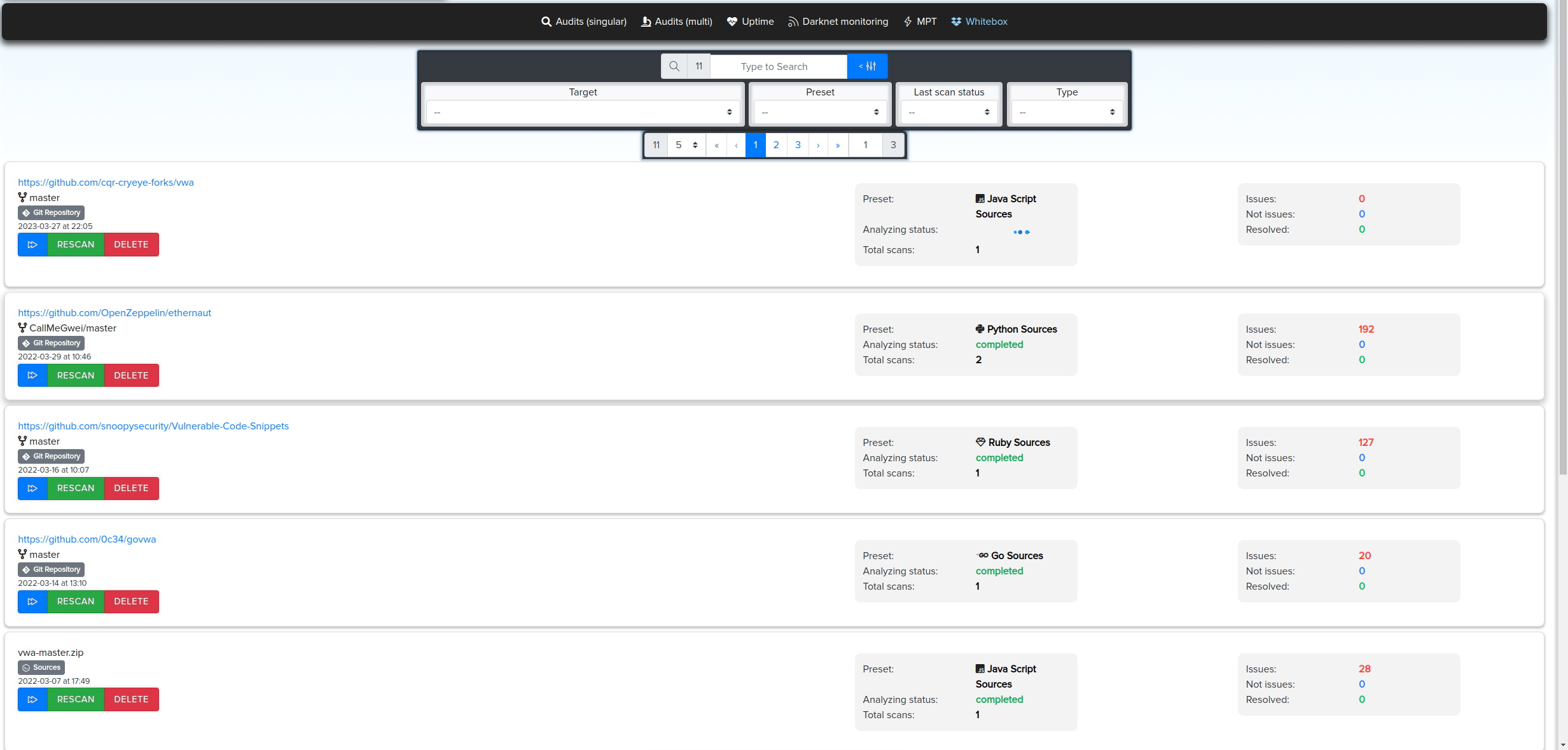Open Audits (singular) nav item
This screenshot has height=750, width=1568.
click(583, 22)
